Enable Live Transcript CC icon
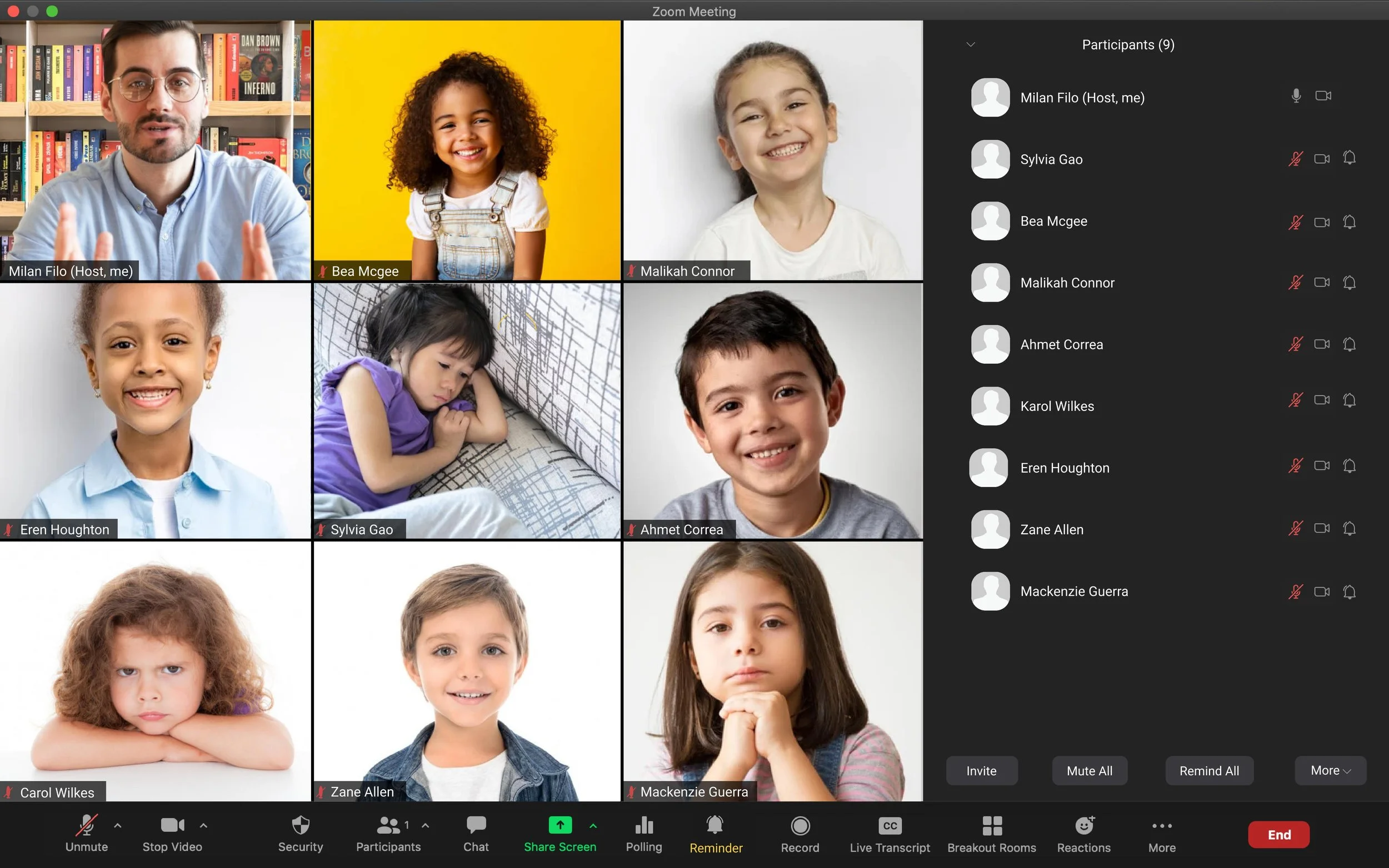The height and width of the screenshot is (868, 1389). [890, 826]
